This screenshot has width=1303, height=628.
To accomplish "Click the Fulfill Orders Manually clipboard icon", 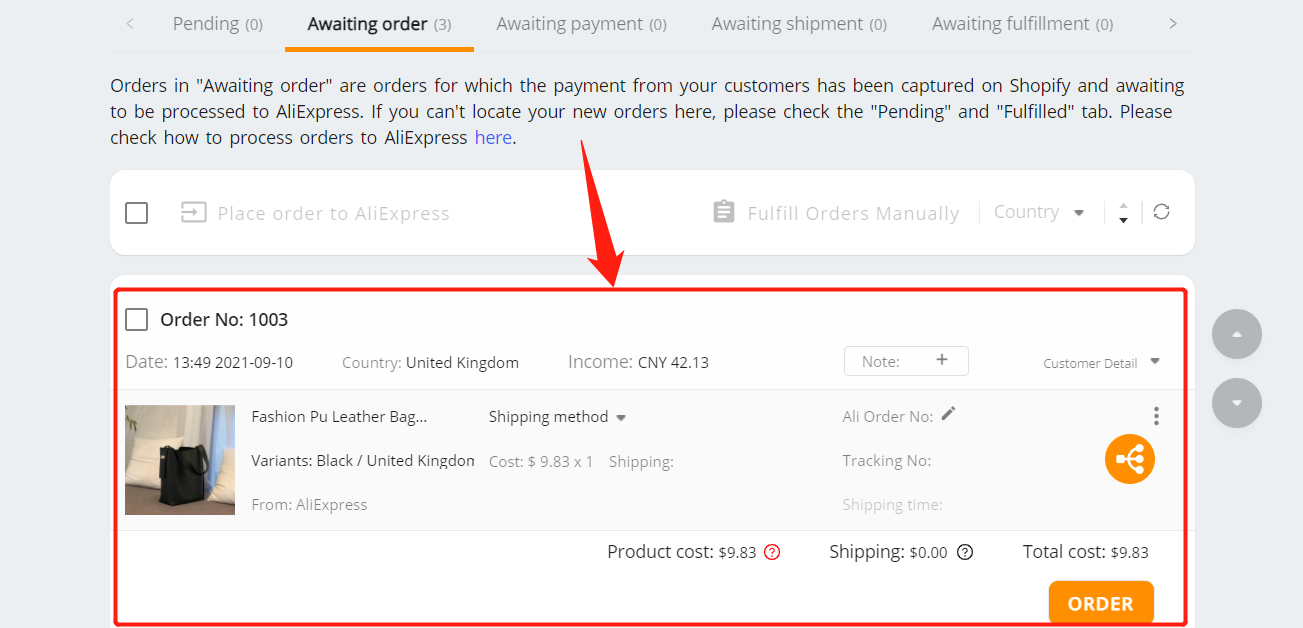I will point(723,212).
